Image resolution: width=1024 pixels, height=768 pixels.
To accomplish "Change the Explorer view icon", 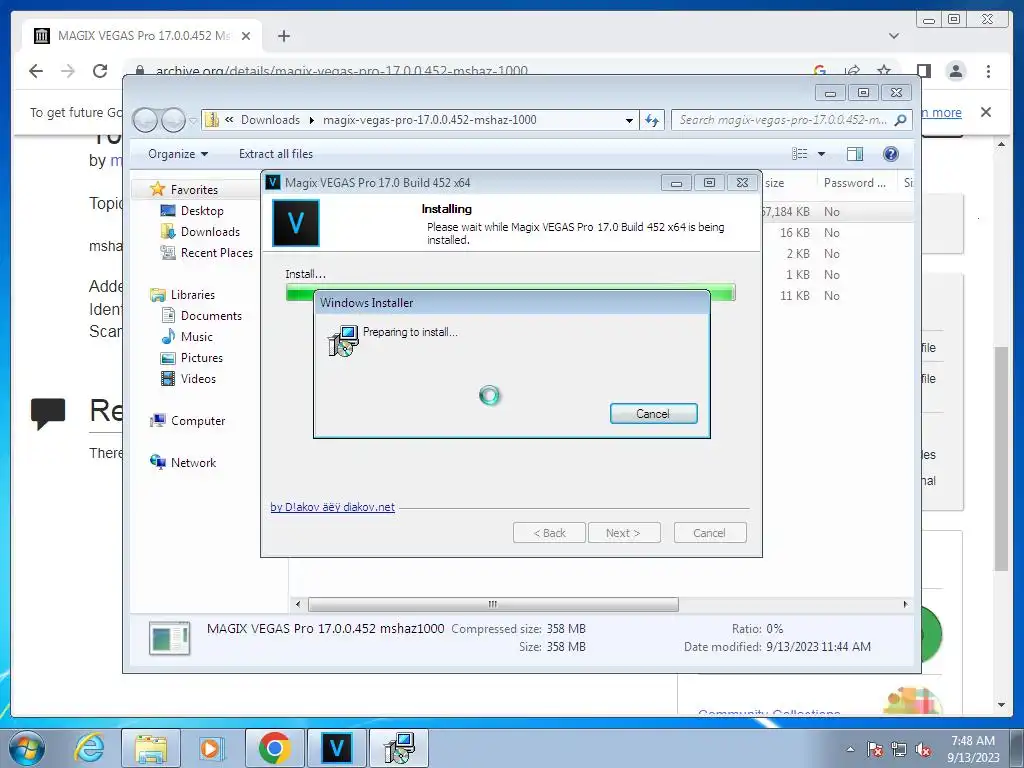I will coord(799,154).
